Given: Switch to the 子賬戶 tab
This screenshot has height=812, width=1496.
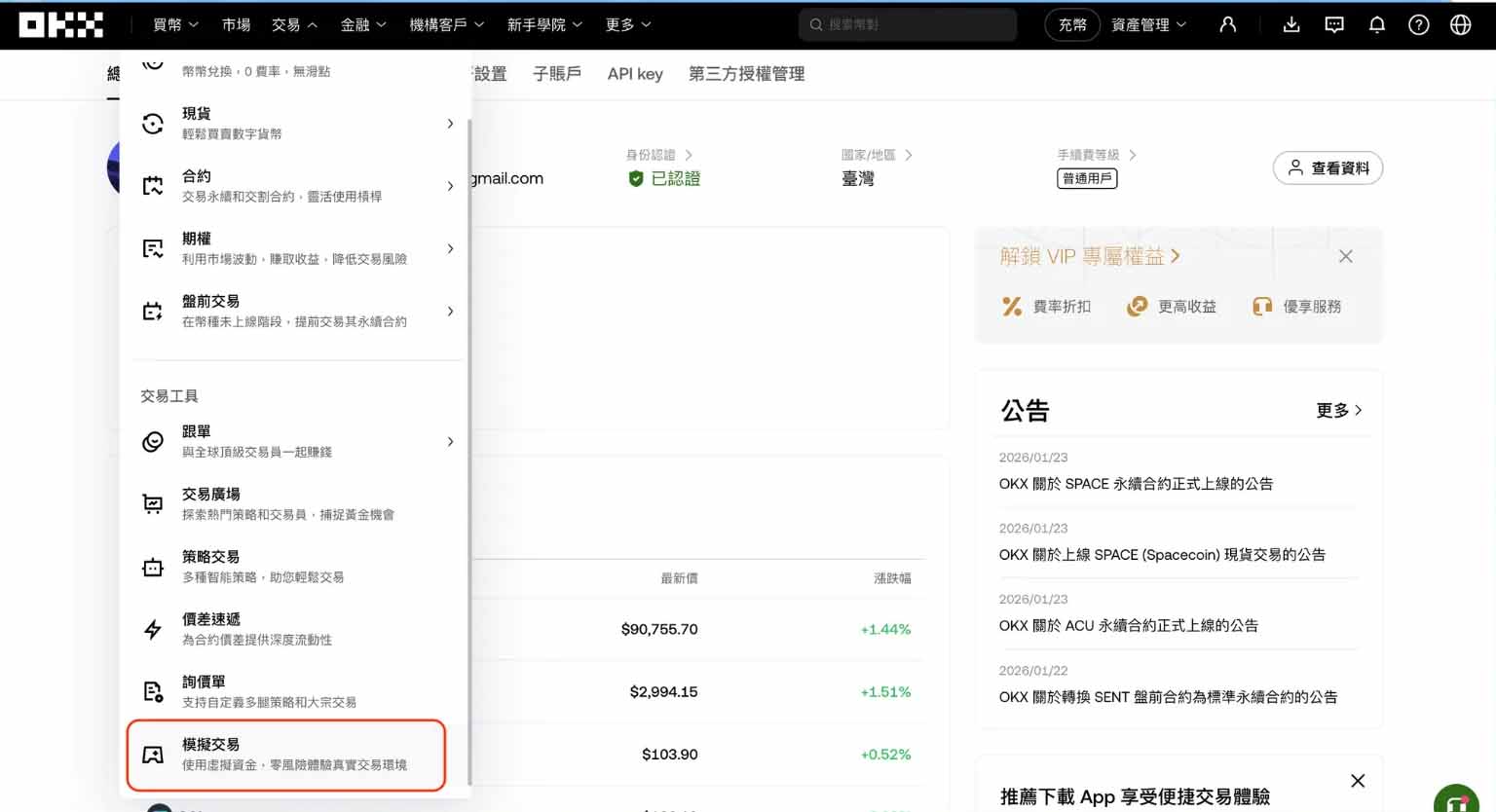Looking at the screenshot, I should coord(557,73).
